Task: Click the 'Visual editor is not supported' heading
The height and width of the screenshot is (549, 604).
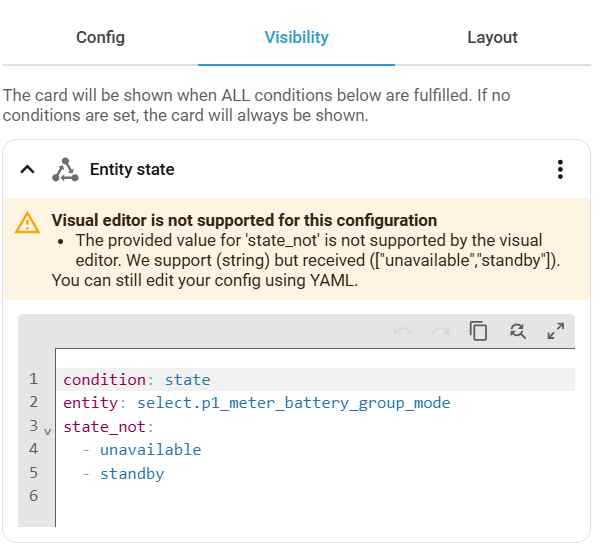Action: pos(244,220)
